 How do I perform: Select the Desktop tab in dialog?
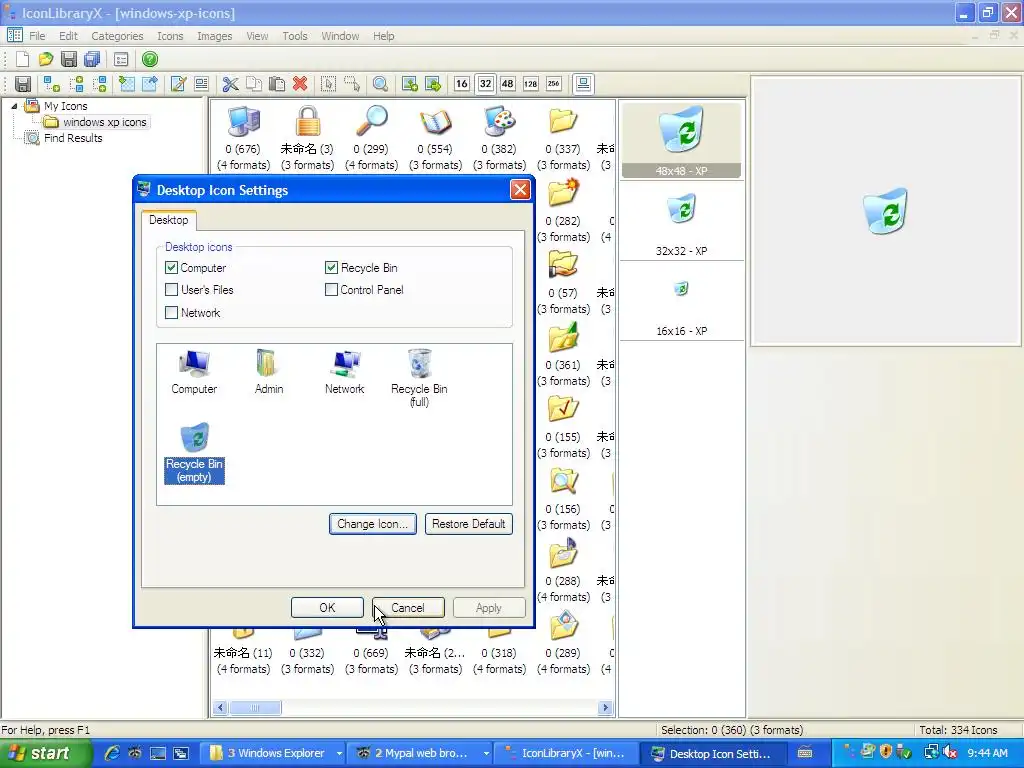point(168,220)
